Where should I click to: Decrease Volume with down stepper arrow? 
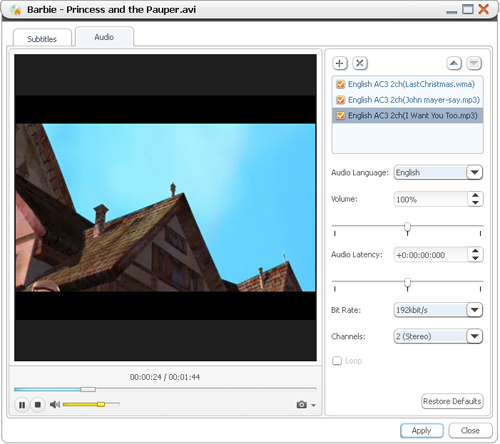475,203
